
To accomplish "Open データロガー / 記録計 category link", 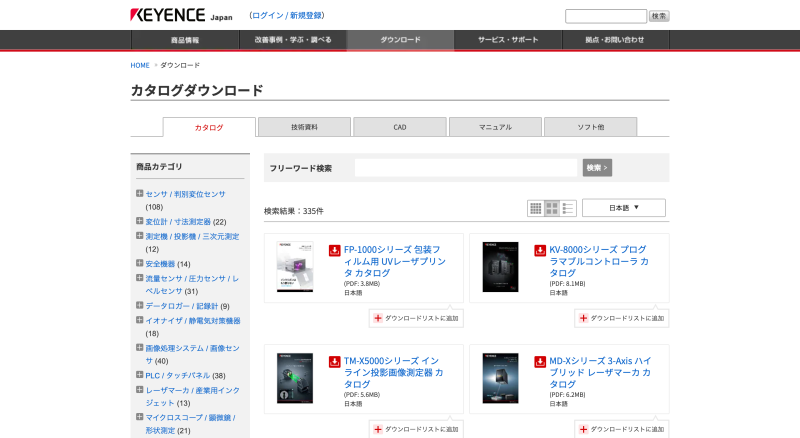I will pos(182,306).
